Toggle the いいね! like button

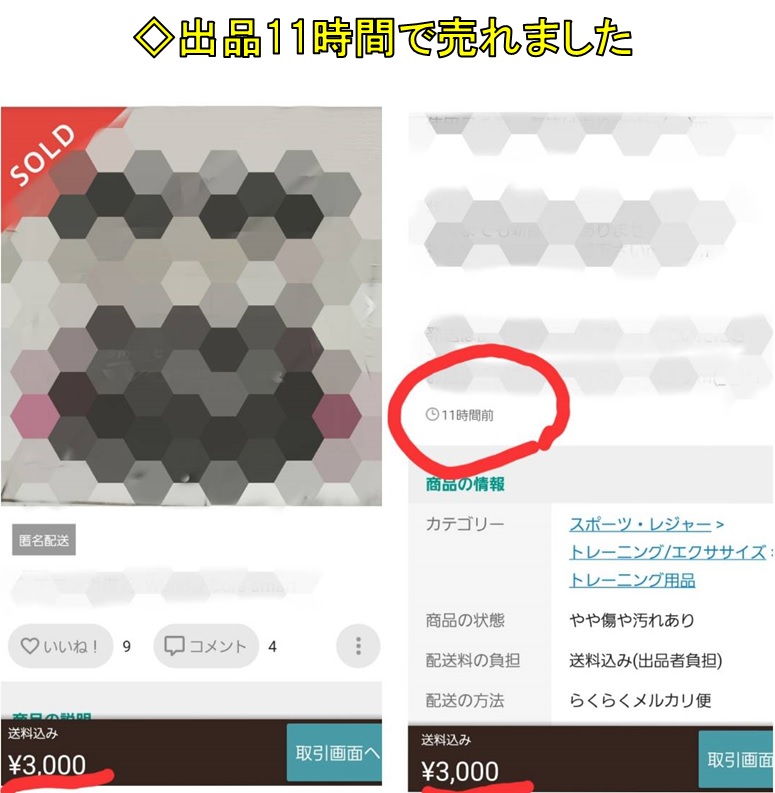pyautogui.click(x=60, y=646)
